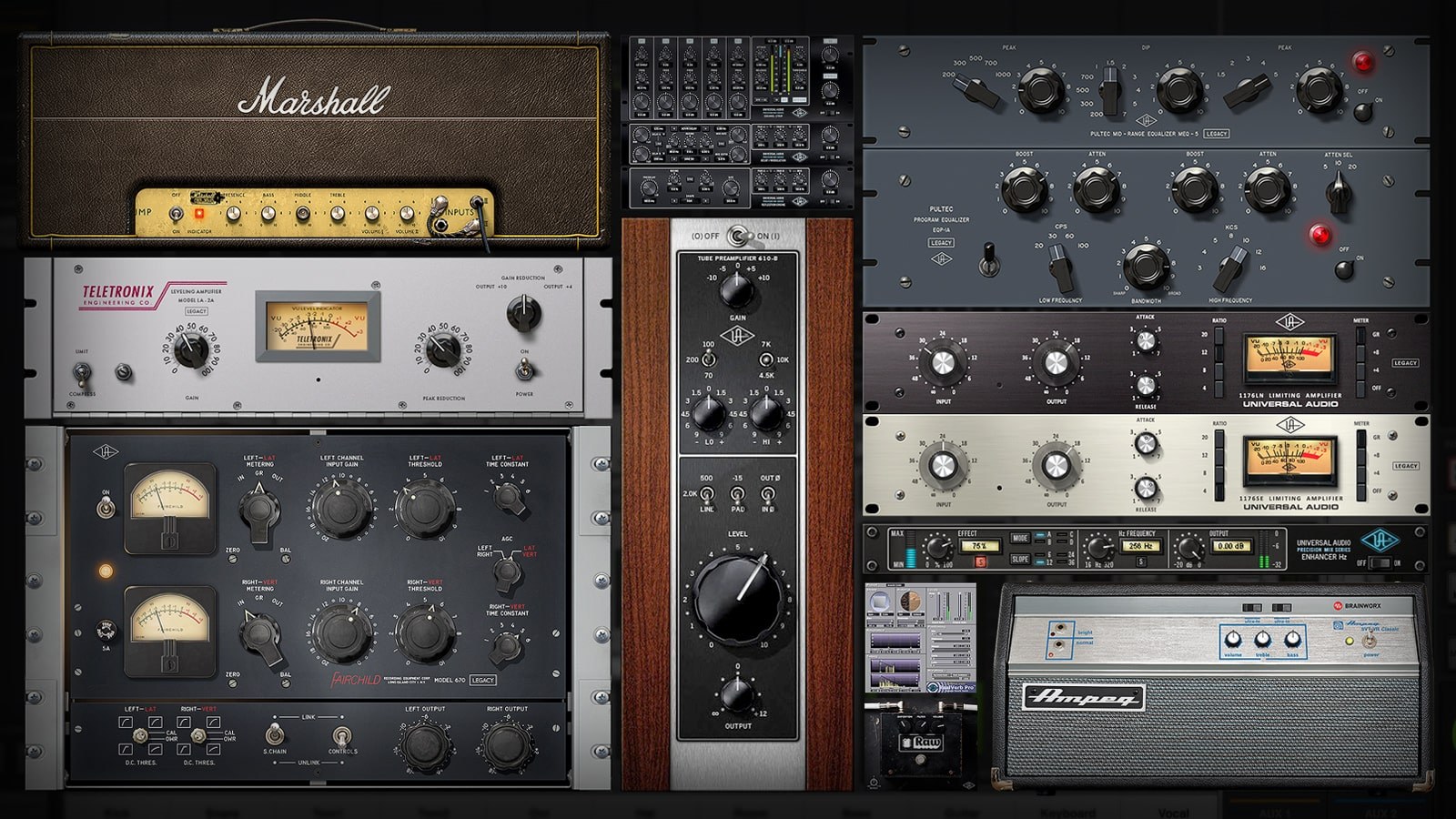This screenshot has width=1456, height=819.
Task: Click the Pultec EQP-1A Bandwidth knob
Action: coord(1146,266)
